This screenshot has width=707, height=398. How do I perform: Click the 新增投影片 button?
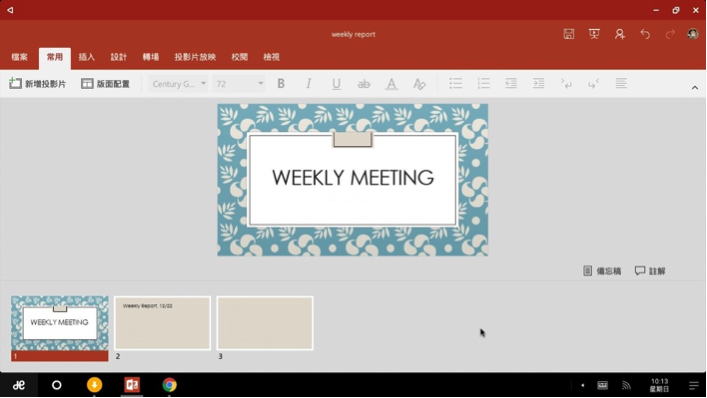pyautogui.click(x=37, y=84)
